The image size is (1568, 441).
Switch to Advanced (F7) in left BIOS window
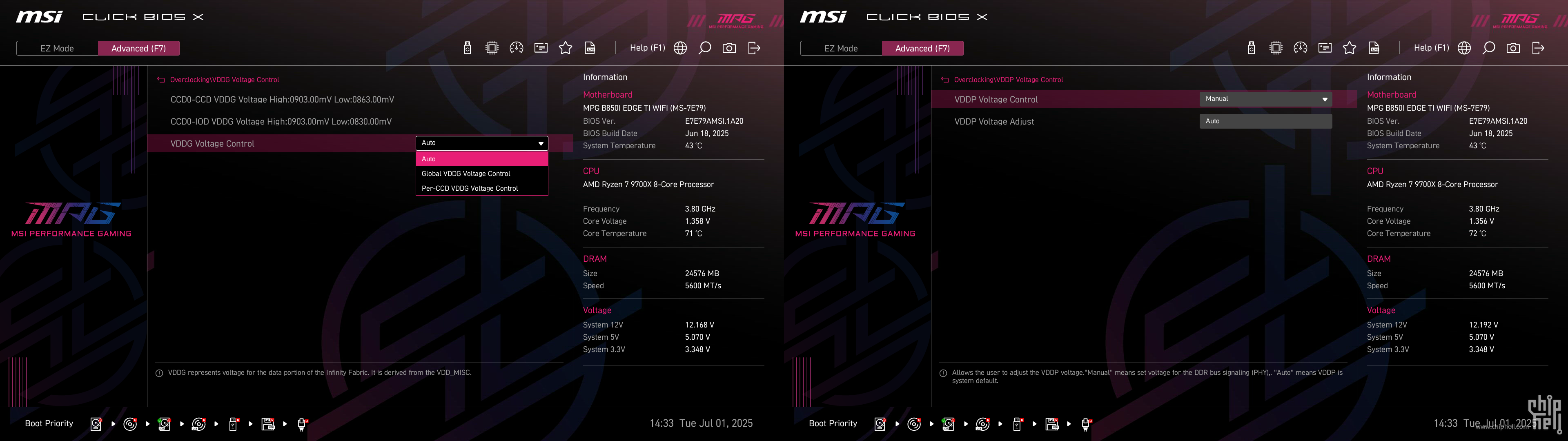tap(139, 48)
